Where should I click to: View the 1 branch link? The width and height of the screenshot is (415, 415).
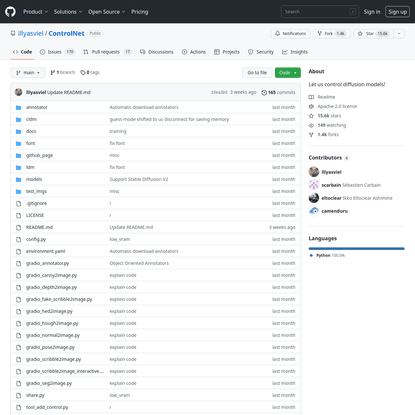63,72
